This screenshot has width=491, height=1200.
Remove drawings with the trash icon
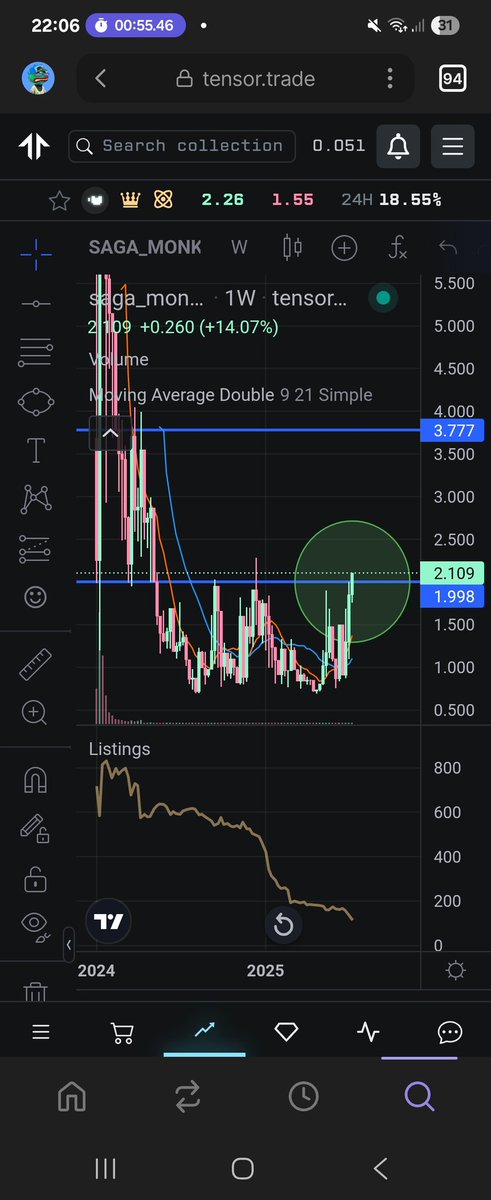click(36, 991)
